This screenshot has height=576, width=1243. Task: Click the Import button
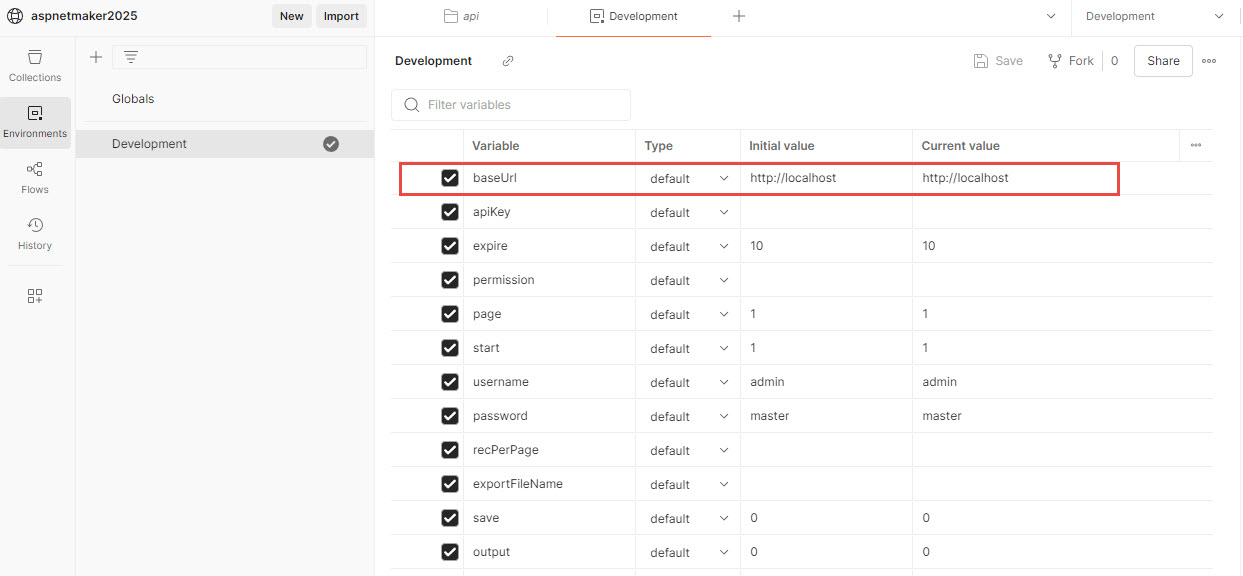(341, 16)
